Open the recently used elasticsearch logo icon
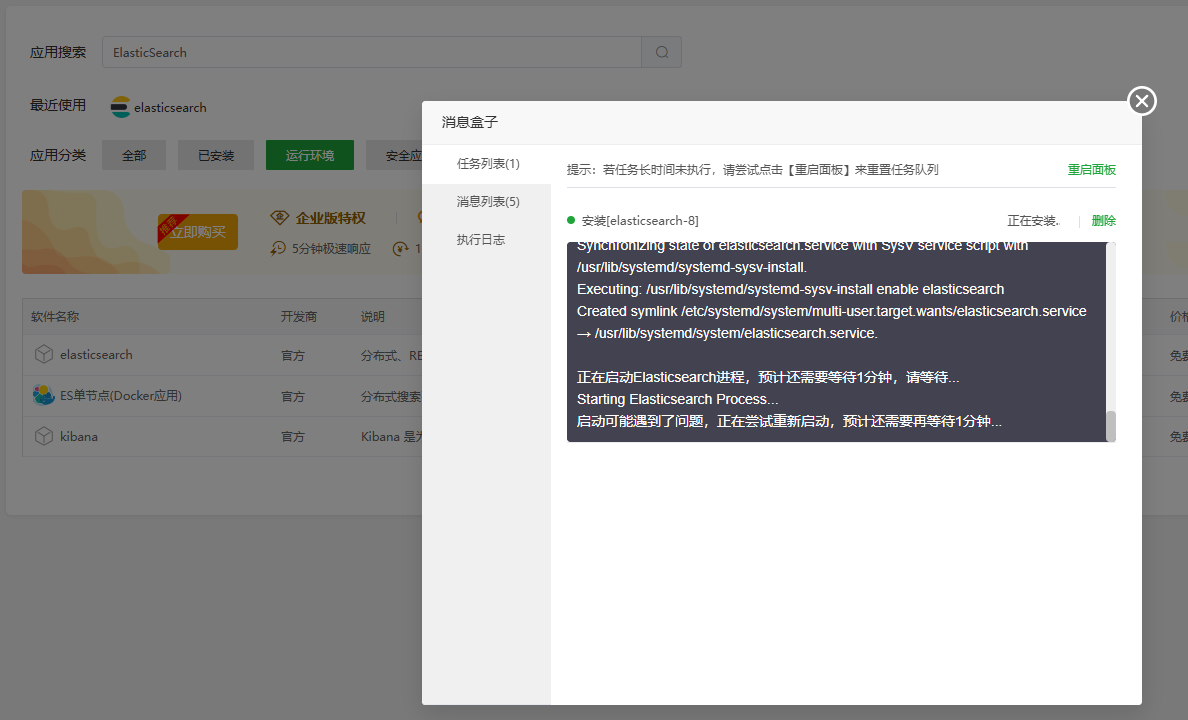Image resolution: width=1188 pixels, height=720 pixels. pos(120,108)
